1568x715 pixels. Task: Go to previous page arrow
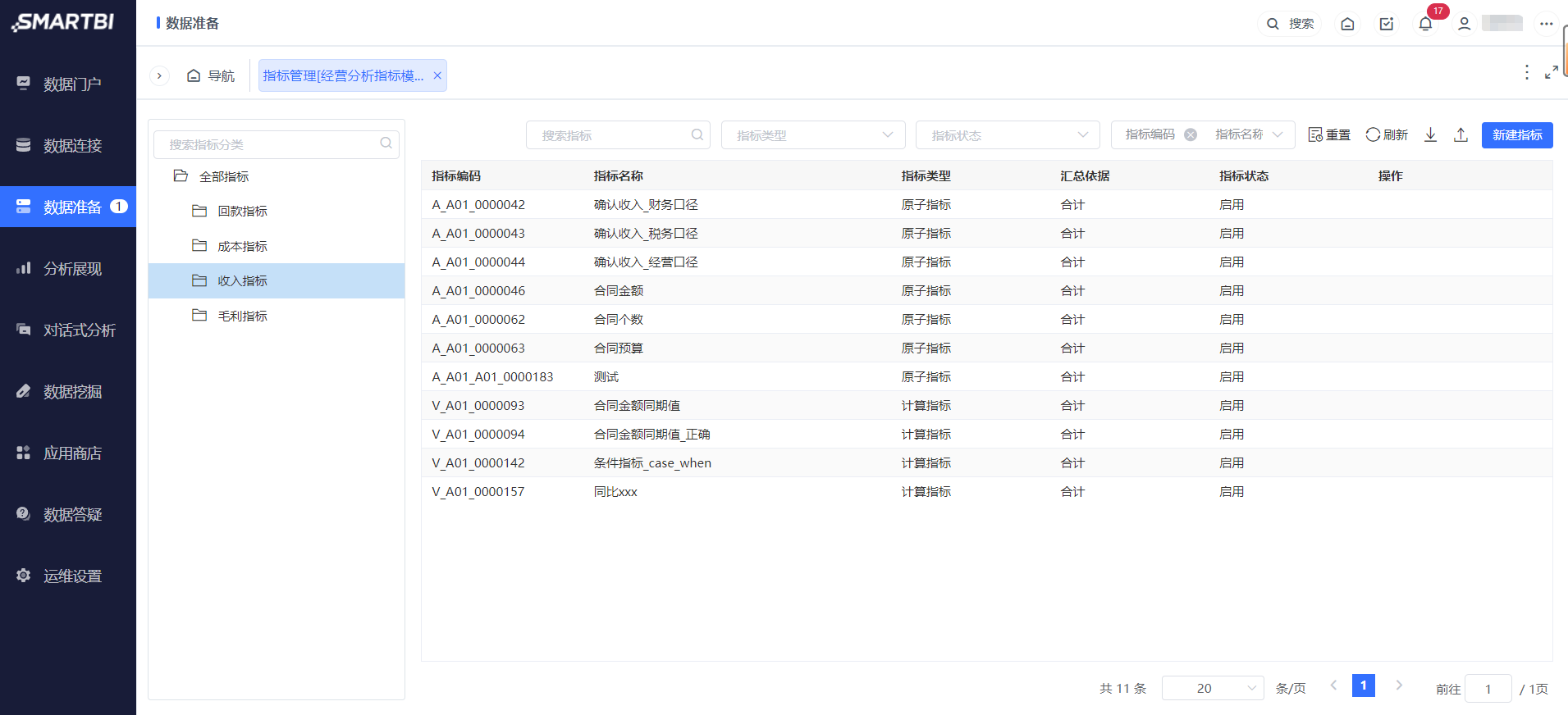click(x=1333, y=685)
